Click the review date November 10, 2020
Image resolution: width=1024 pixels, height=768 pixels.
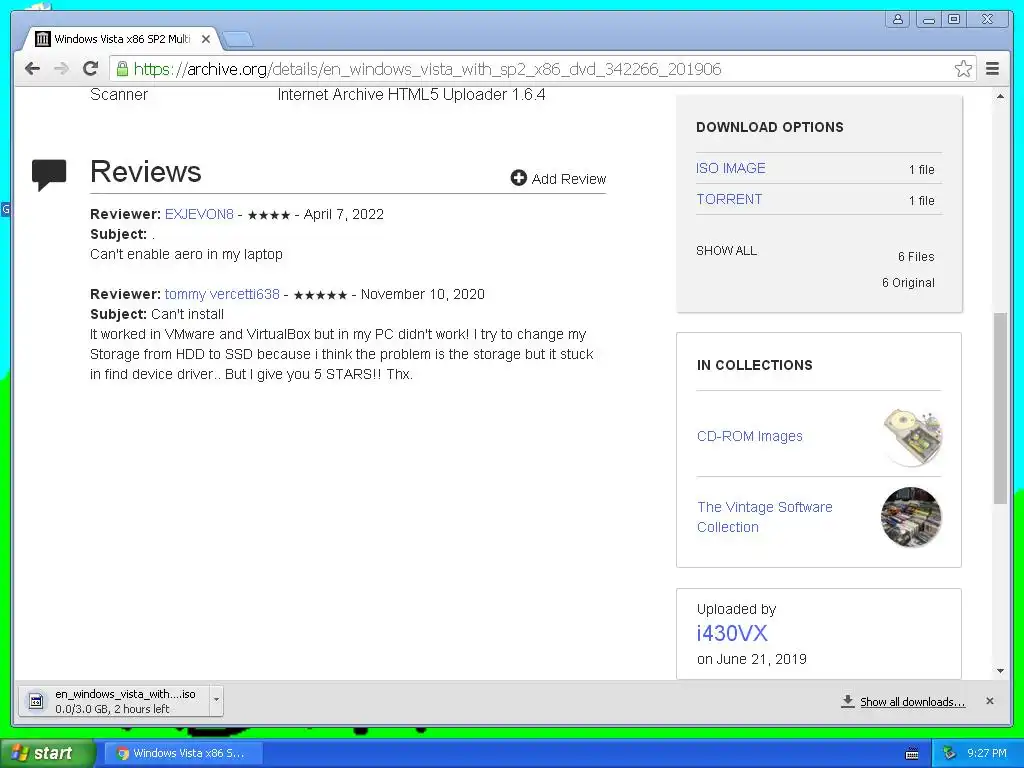tap(423, 294)
